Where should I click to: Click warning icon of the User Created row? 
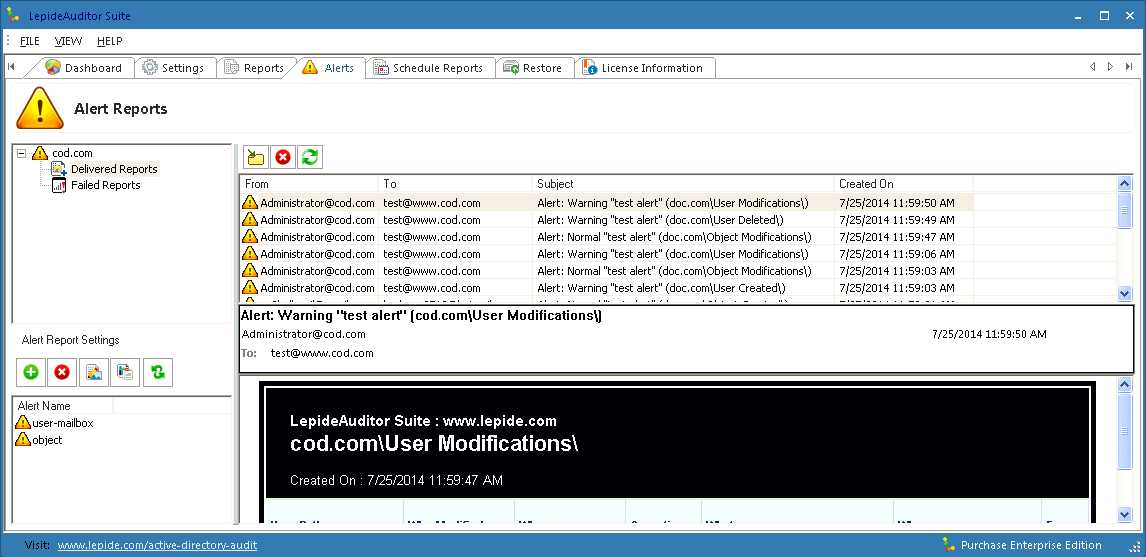click(250, 288)
